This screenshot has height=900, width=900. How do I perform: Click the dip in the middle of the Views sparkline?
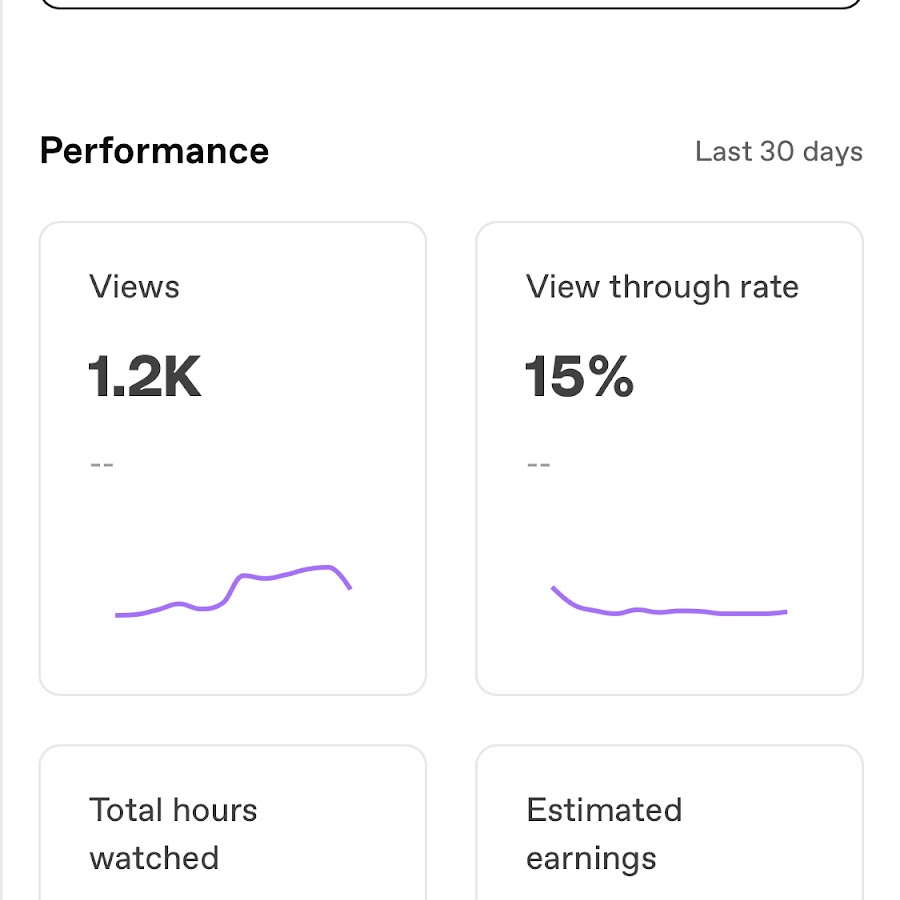point(206,608)
